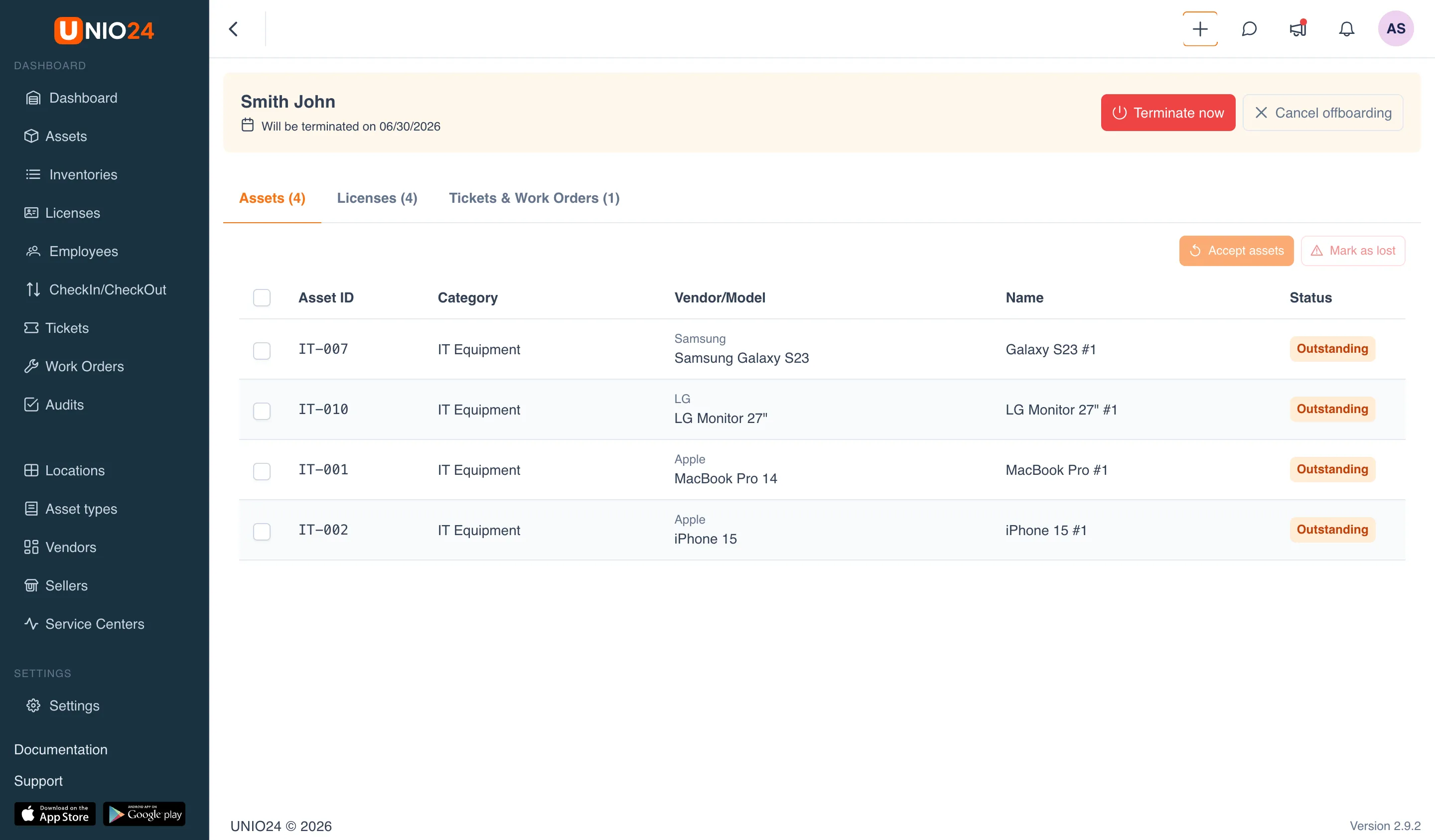Click the termination date text 06/30/2026
The image size is (1435, 840).
(410, 127)
